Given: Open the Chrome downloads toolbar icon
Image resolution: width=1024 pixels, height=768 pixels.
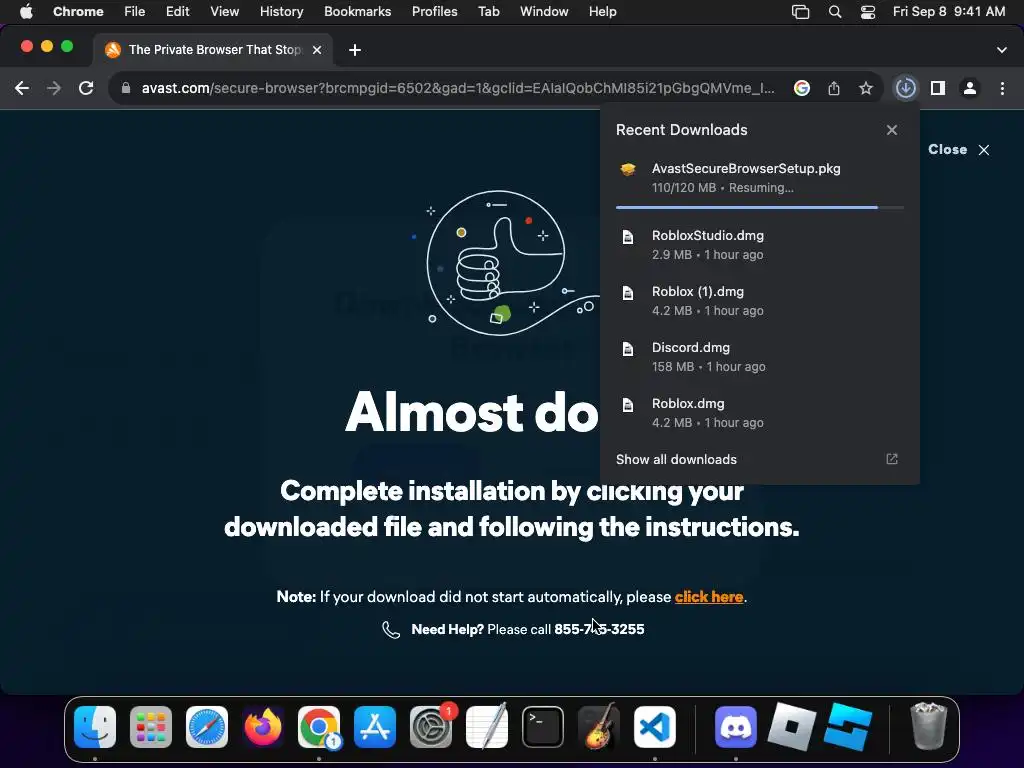Looking at the screenshot, I should [x=905, y=88].
